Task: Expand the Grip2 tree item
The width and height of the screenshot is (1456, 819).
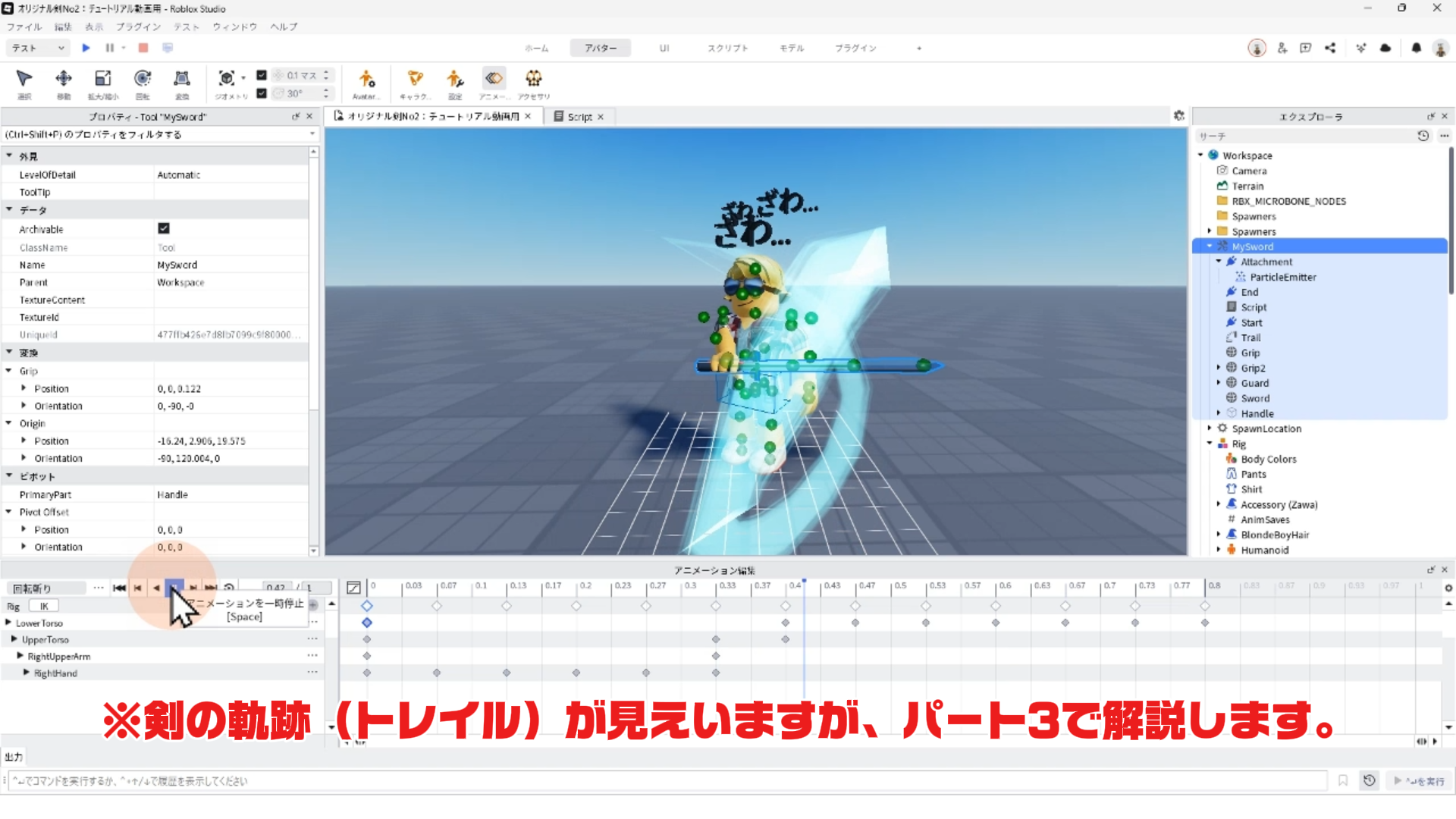Action: (1219, 368)
